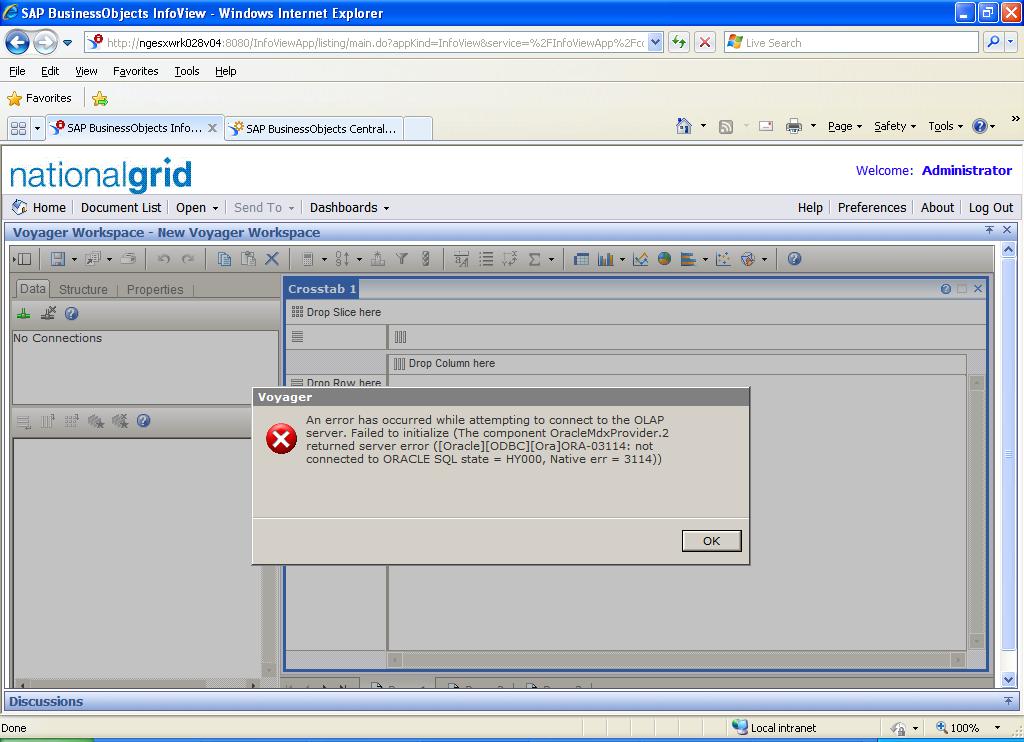This screenshot has height=742, width=1024.
Task: Click the line chart toolbar icon
Action: (641, 259)
